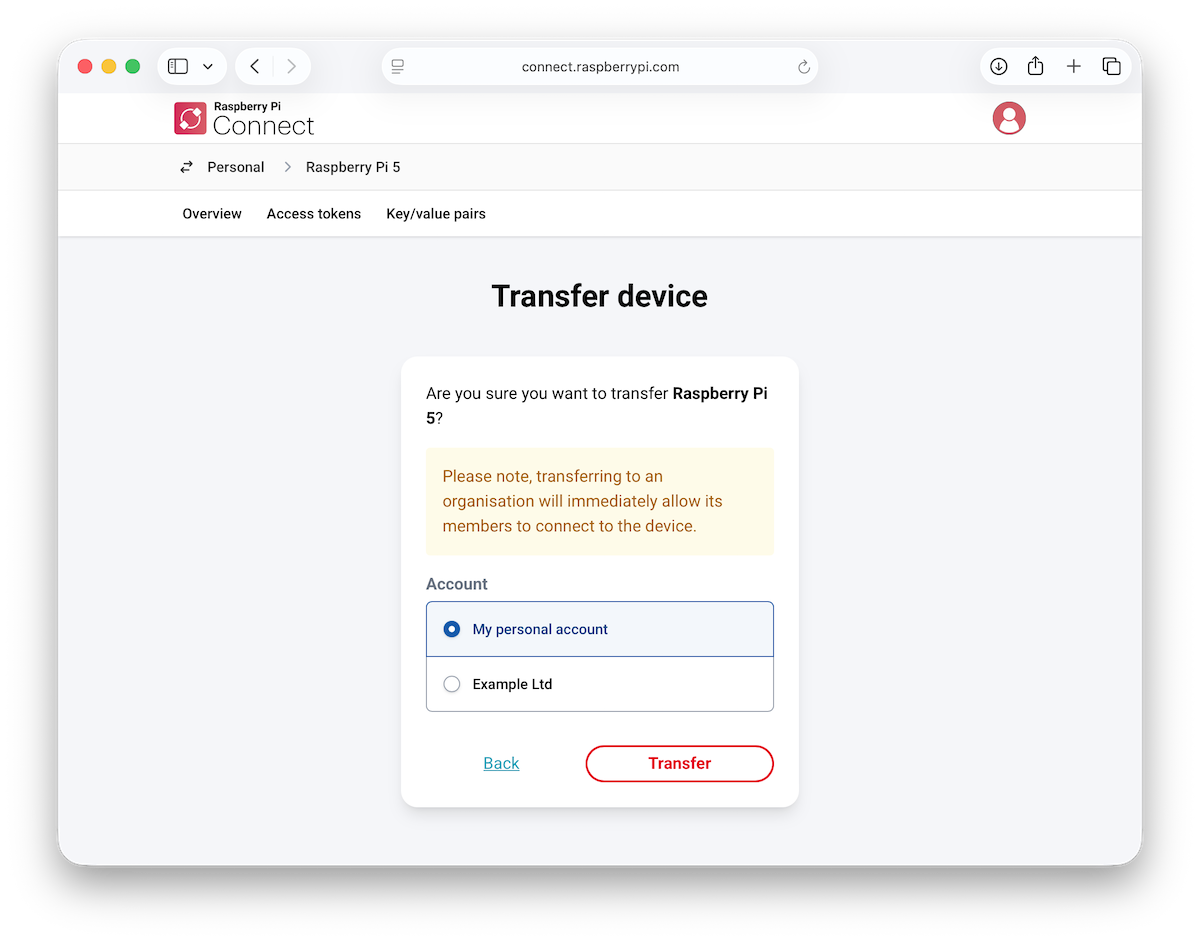Open the user profile avatar menu

point(1009,118)
